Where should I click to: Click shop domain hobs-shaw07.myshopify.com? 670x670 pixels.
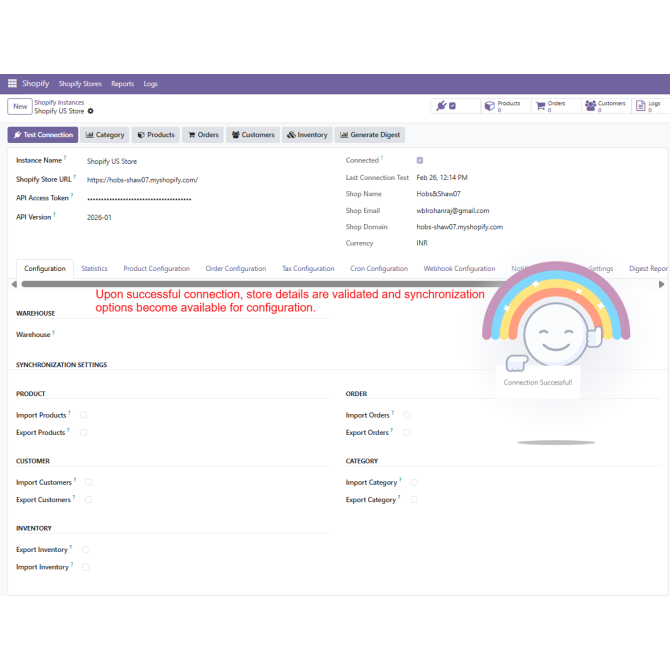point(459,227)
